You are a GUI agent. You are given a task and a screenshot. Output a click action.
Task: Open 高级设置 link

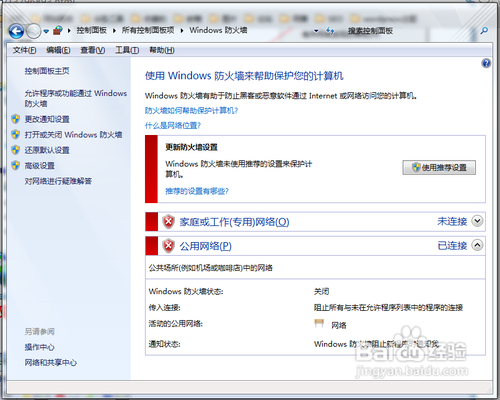pyautogui.click(x=40, y=166)
